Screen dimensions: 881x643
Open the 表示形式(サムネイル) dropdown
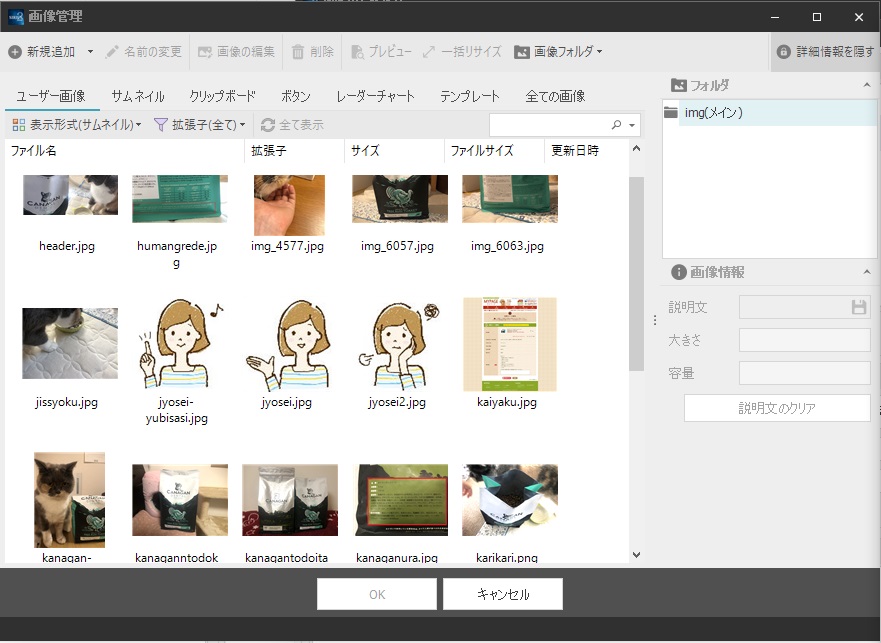(76, 125)
